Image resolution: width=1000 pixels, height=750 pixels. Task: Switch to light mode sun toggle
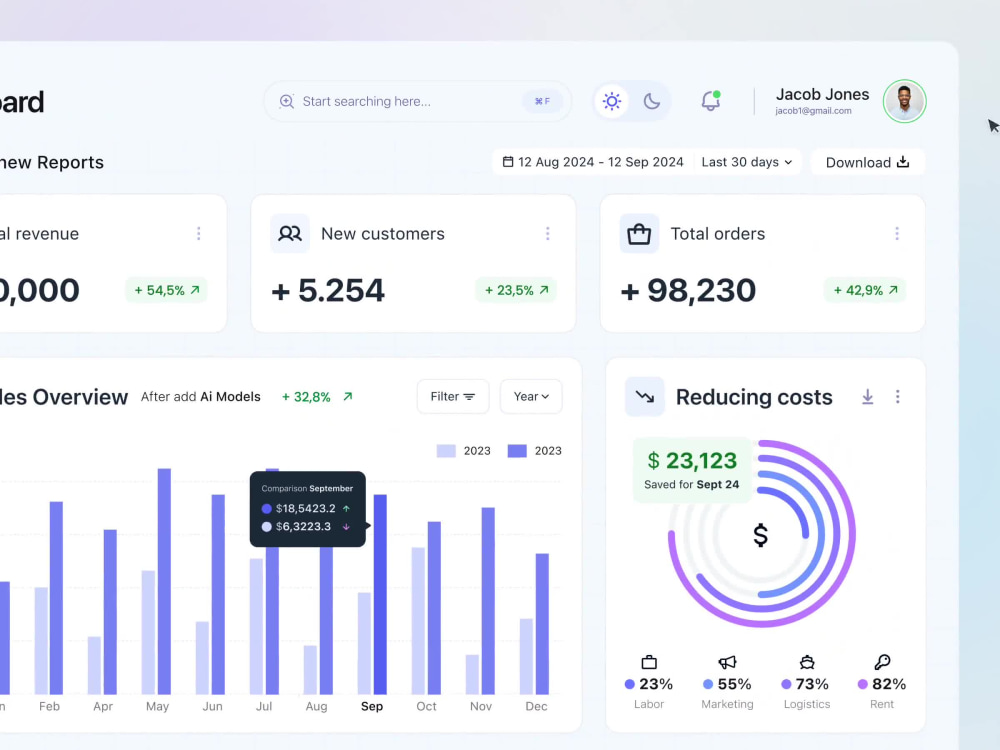pos(612,101)
